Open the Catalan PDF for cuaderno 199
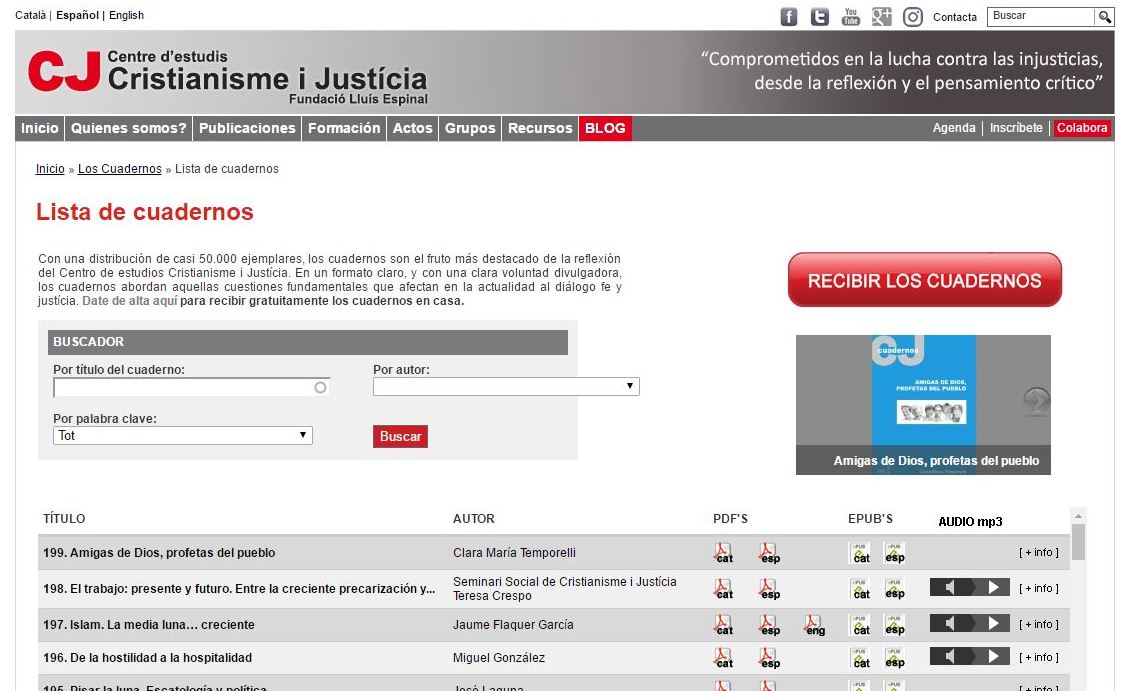 point(723,553)
